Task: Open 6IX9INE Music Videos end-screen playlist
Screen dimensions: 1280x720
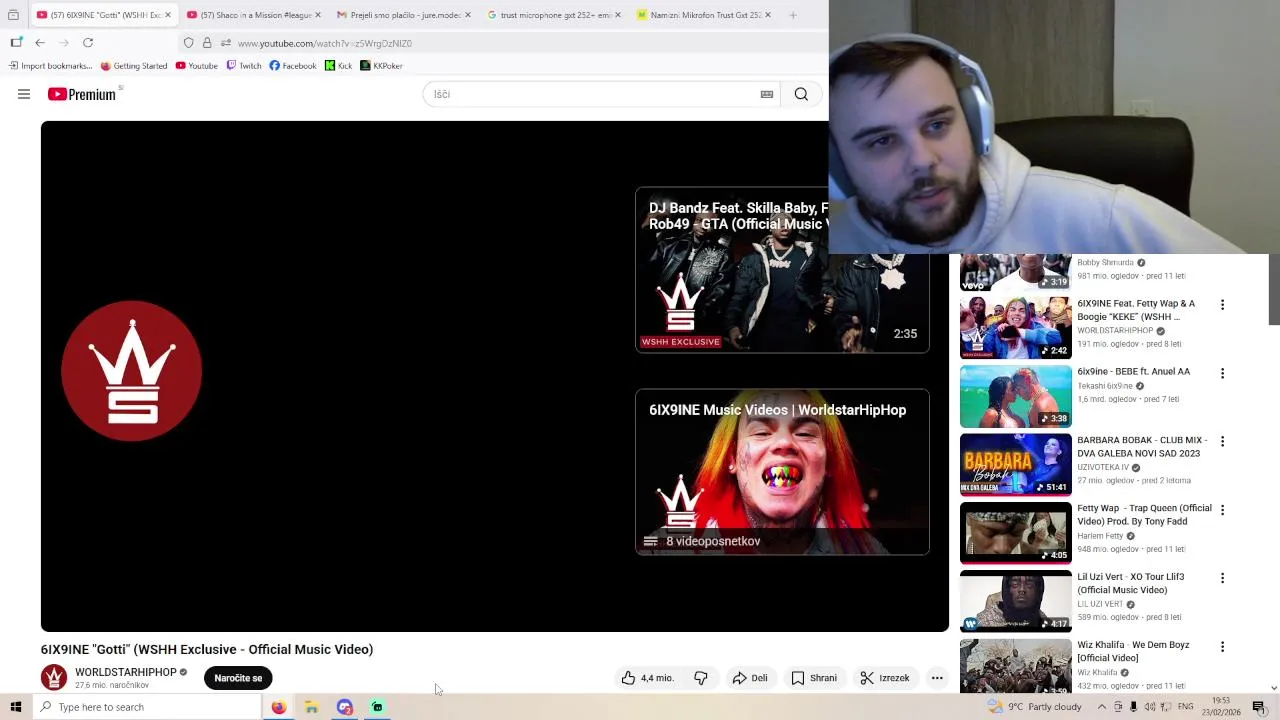Action: tap(782, 472)
